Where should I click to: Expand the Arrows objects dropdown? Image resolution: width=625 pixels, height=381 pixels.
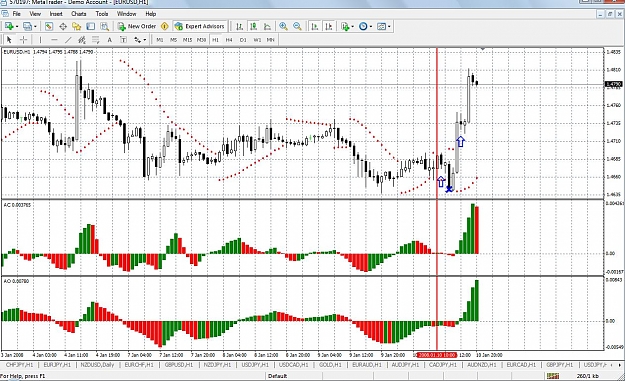[x=145, y=40]
